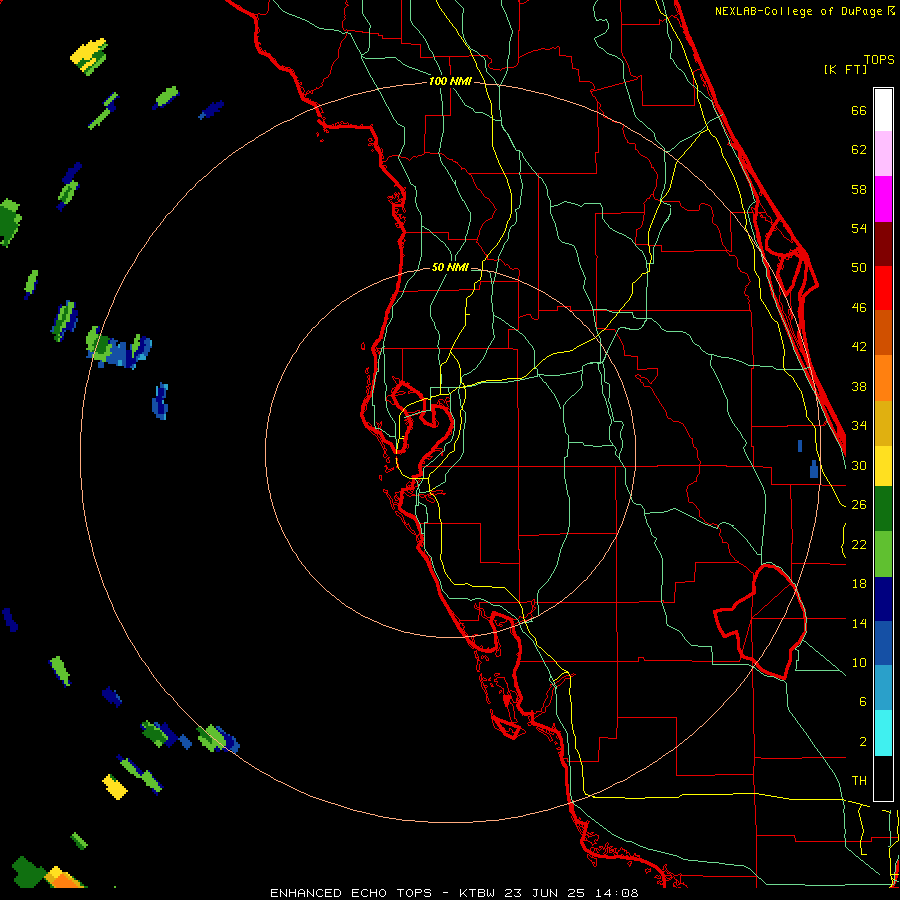The width and height of the screenshot is (900, 900).
Task: Click the cyan 10 K FT legend swatch
Action: (x=883, y=733)
